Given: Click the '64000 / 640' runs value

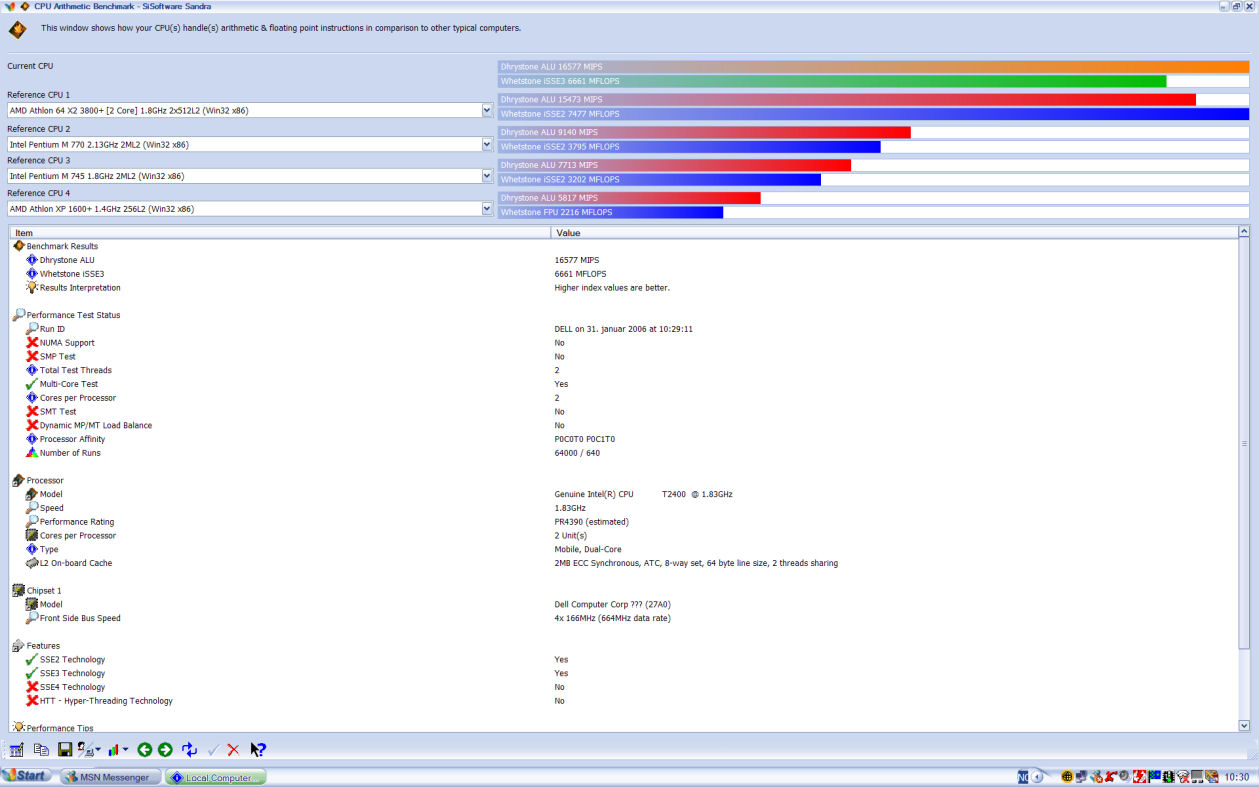Looking at the screenshot, I should pos(577,453).
